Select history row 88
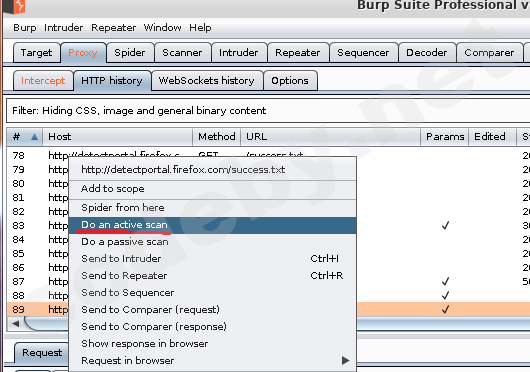Screen dimensions: 530x372 (18, 296)
